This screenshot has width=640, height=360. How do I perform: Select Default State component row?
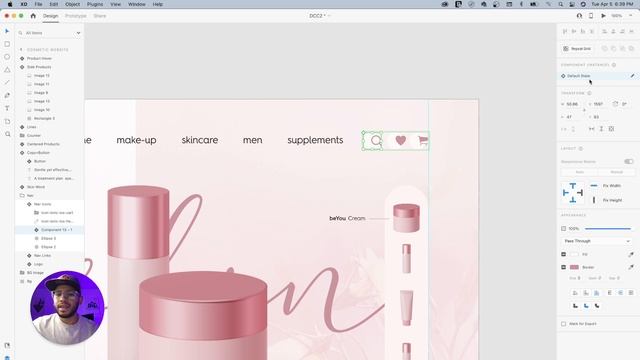(598, 76)
